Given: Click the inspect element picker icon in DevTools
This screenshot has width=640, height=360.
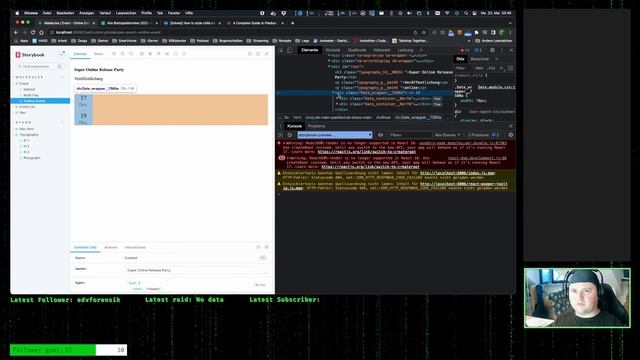Looking at the screenshot, I should tap(281, 50).
